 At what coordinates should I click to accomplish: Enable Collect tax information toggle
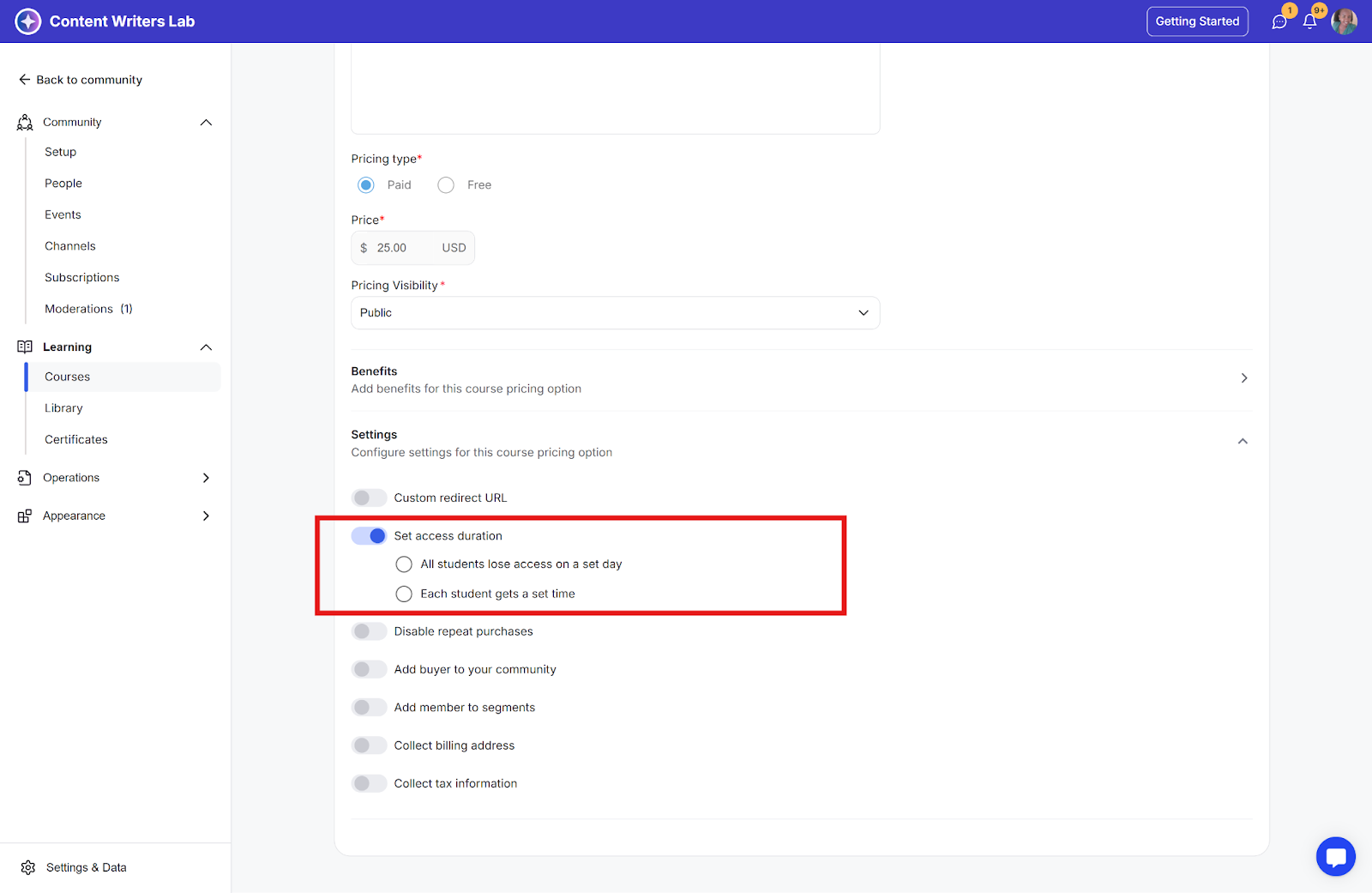tap(369, 783)
